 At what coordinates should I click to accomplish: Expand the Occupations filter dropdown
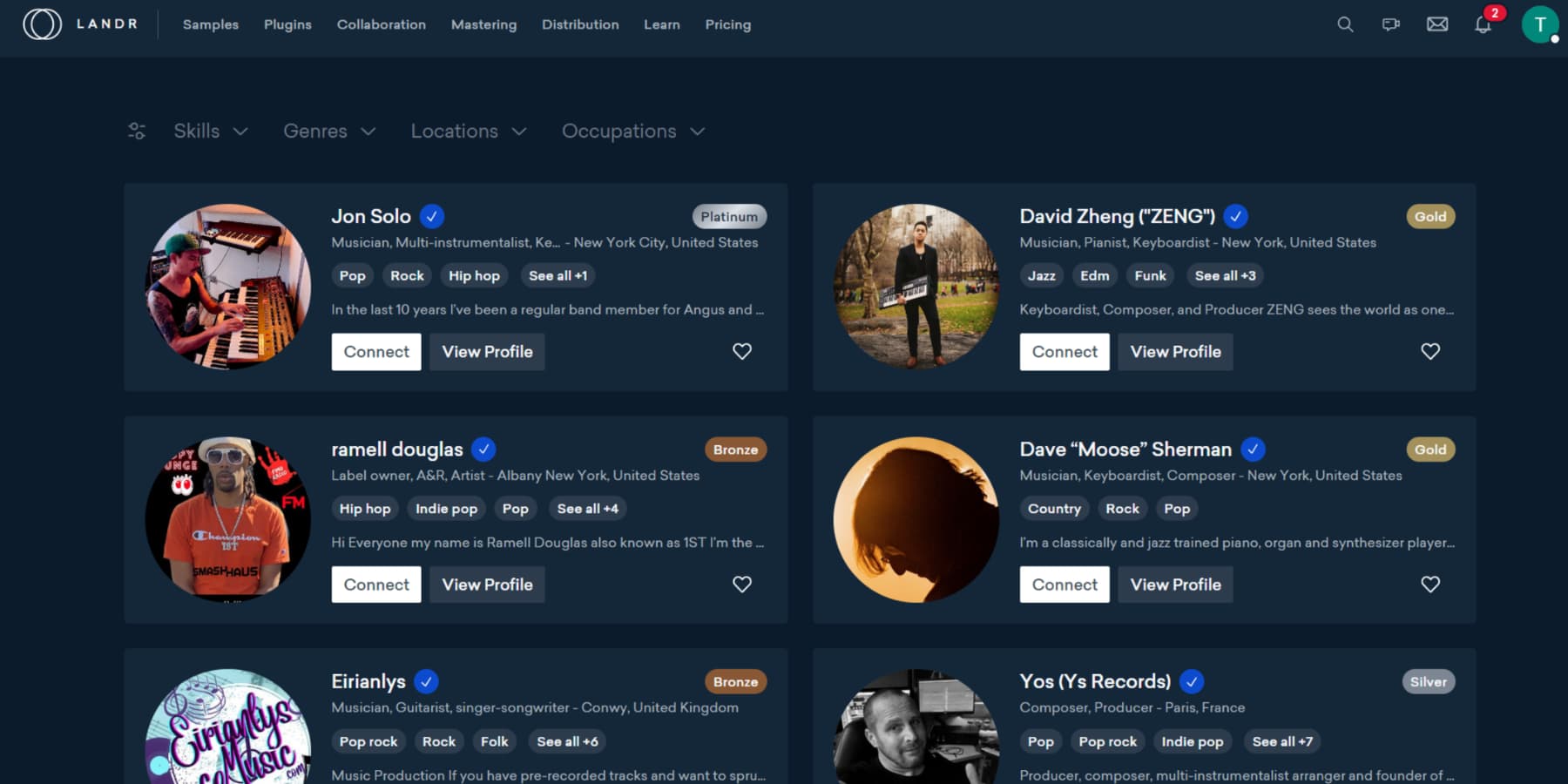632,131
